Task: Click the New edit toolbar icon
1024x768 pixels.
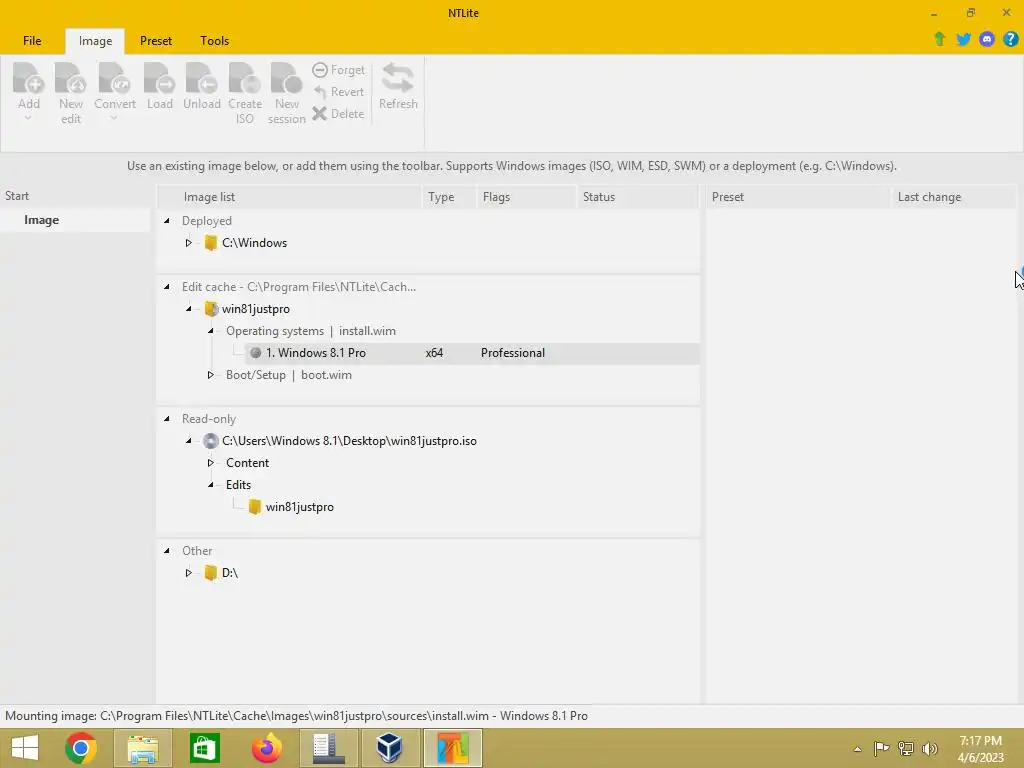Action: click(x=71, y=78)
